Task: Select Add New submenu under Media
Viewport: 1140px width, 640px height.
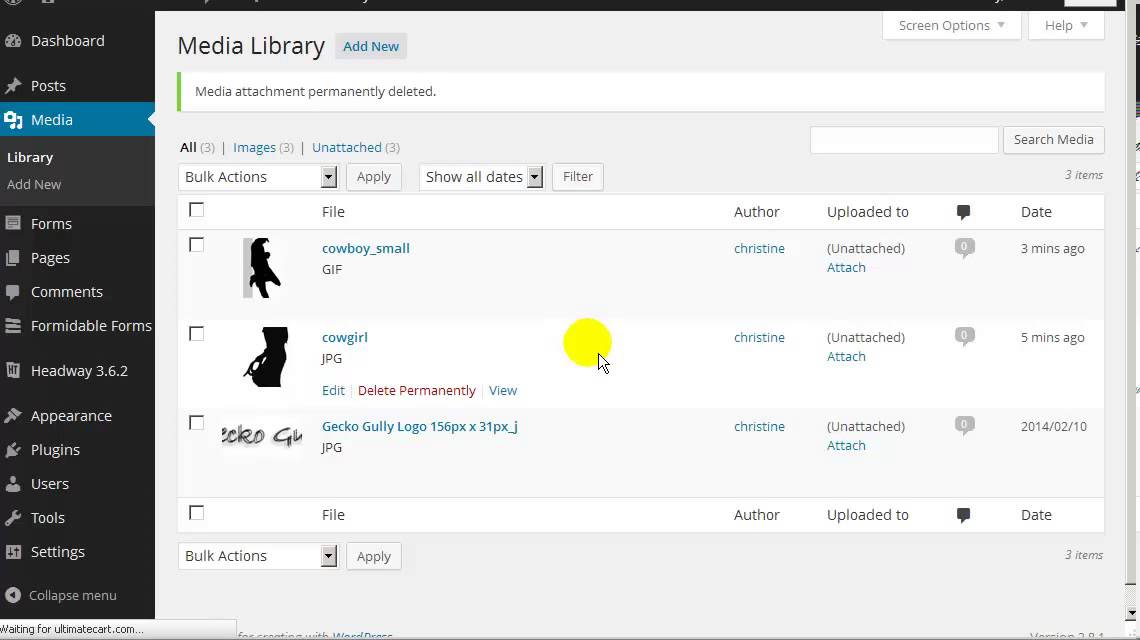Action: 33,185
